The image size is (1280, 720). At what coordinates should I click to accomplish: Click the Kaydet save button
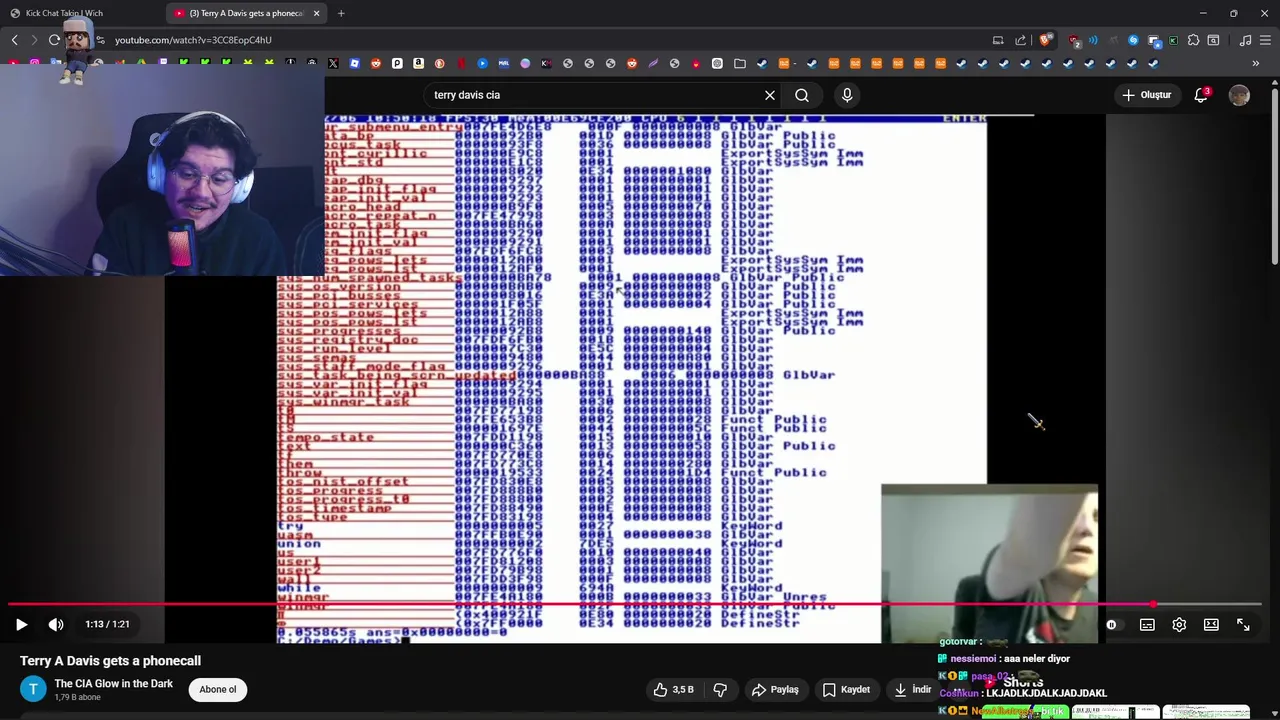pos(846,689)
